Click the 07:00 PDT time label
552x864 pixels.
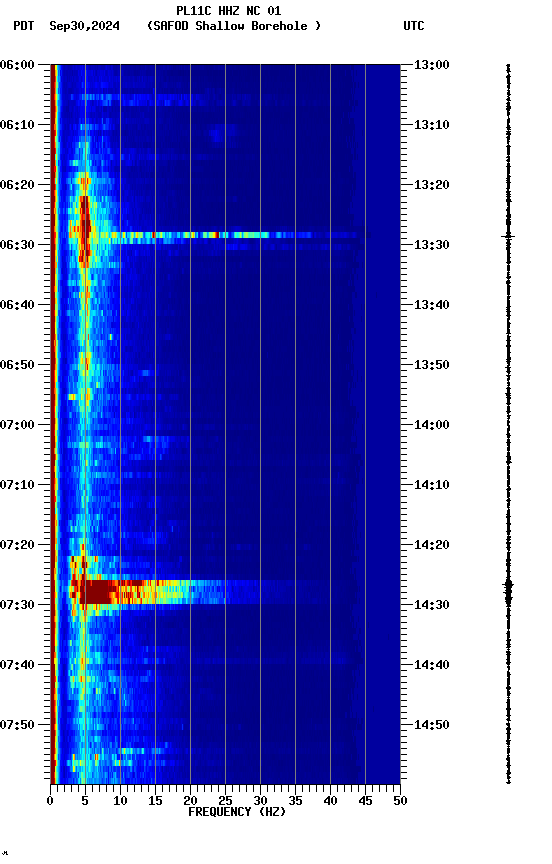[17, 425]
